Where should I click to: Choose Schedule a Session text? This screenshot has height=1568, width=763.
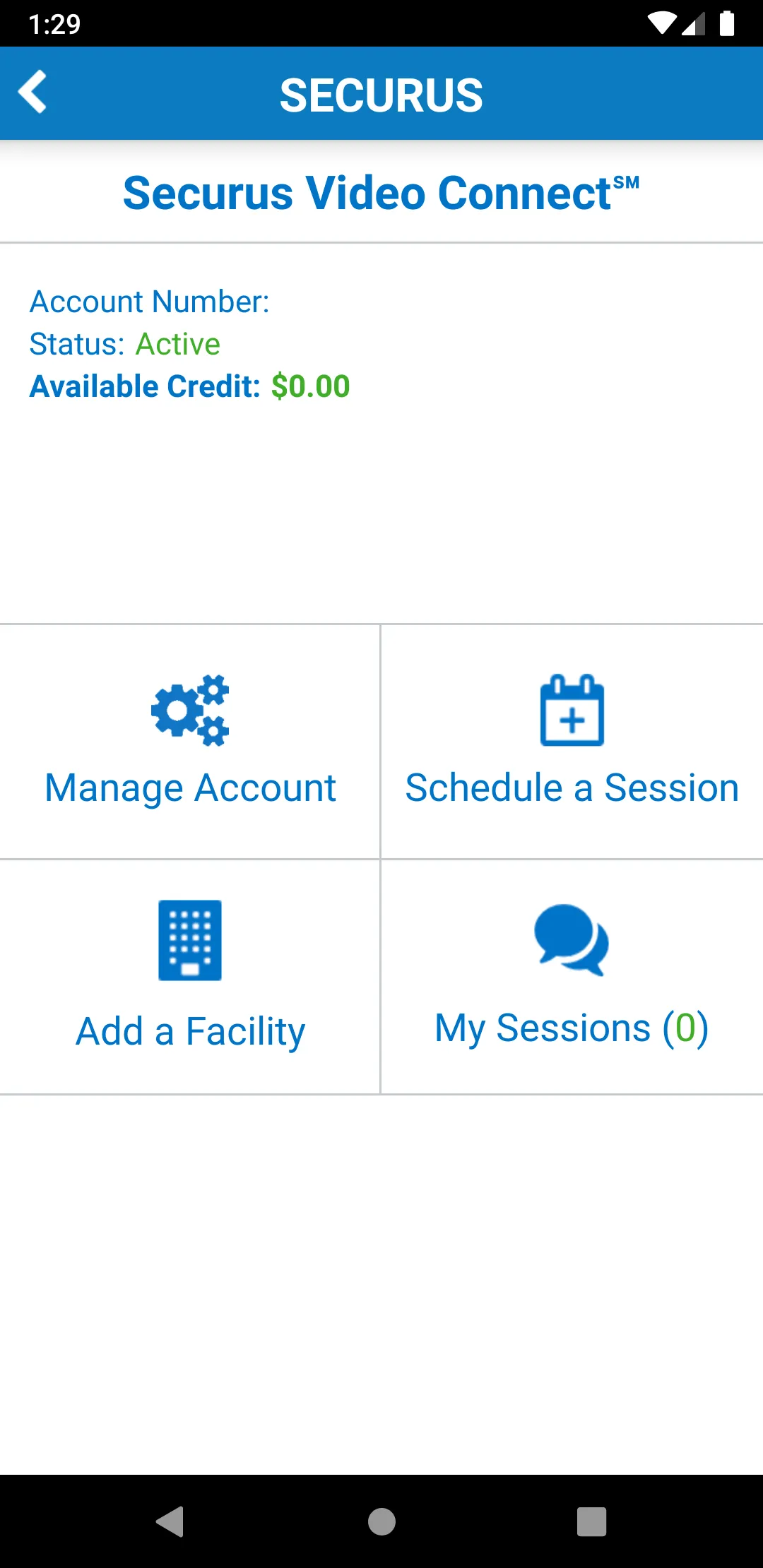pos(572,788)
